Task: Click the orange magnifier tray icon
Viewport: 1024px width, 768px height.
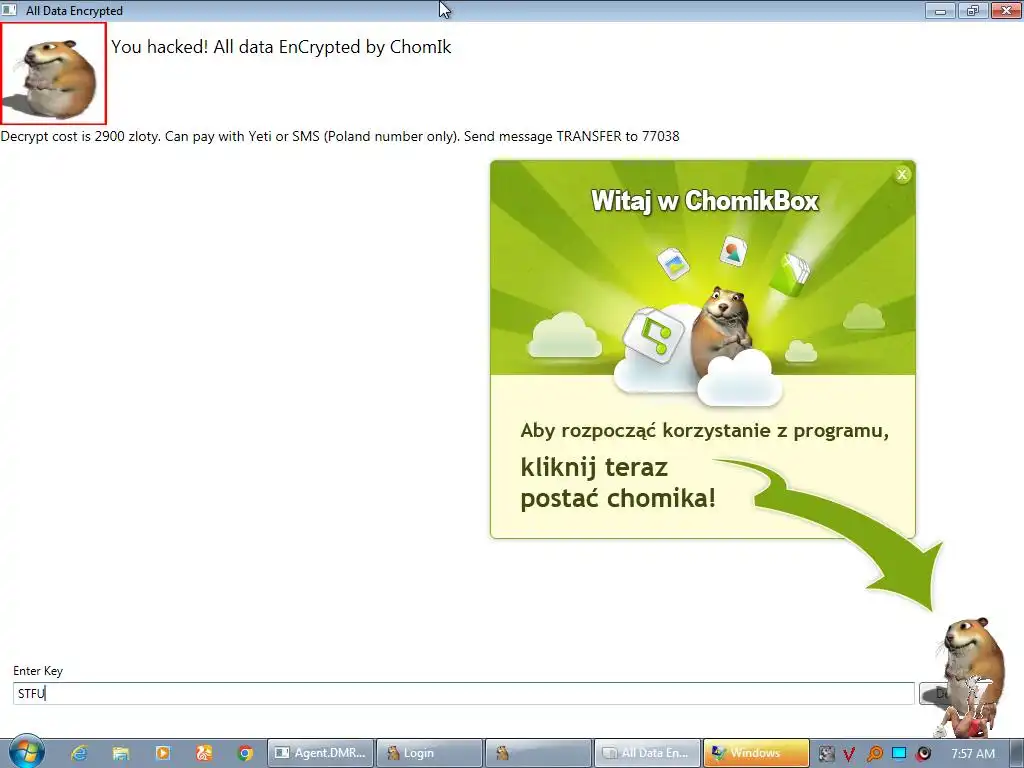Action: coord(874,754)
